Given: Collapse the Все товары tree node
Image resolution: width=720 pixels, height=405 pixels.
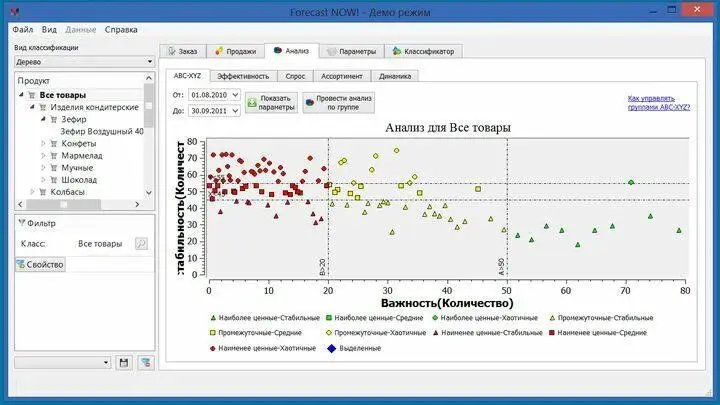Looking at the screenshot, I should [x=21, y=95].
